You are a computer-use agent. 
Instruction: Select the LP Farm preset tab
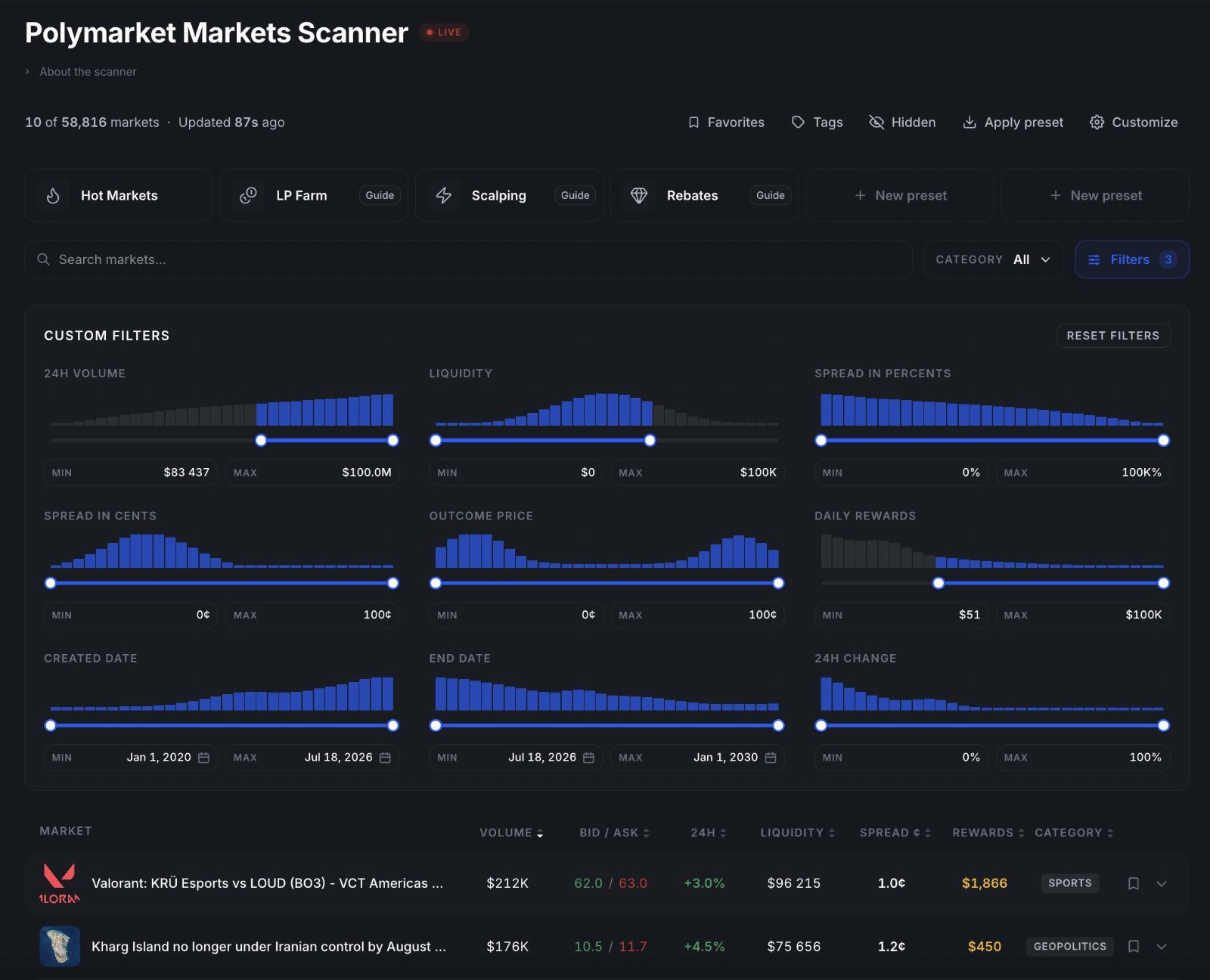point(301,195)
